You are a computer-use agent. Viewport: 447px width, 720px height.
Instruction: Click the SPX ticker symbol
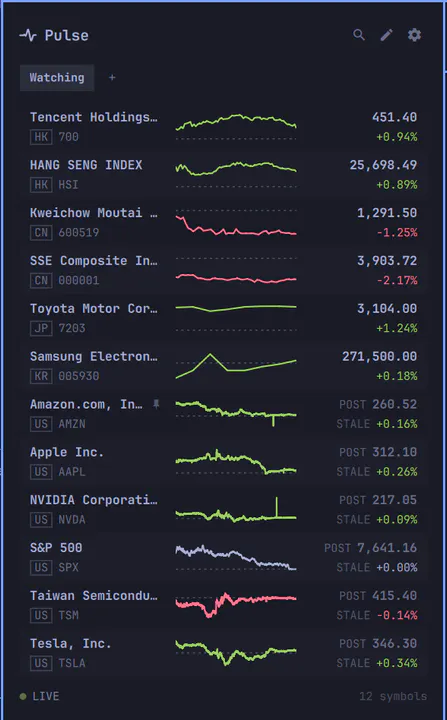pos(68,568)
